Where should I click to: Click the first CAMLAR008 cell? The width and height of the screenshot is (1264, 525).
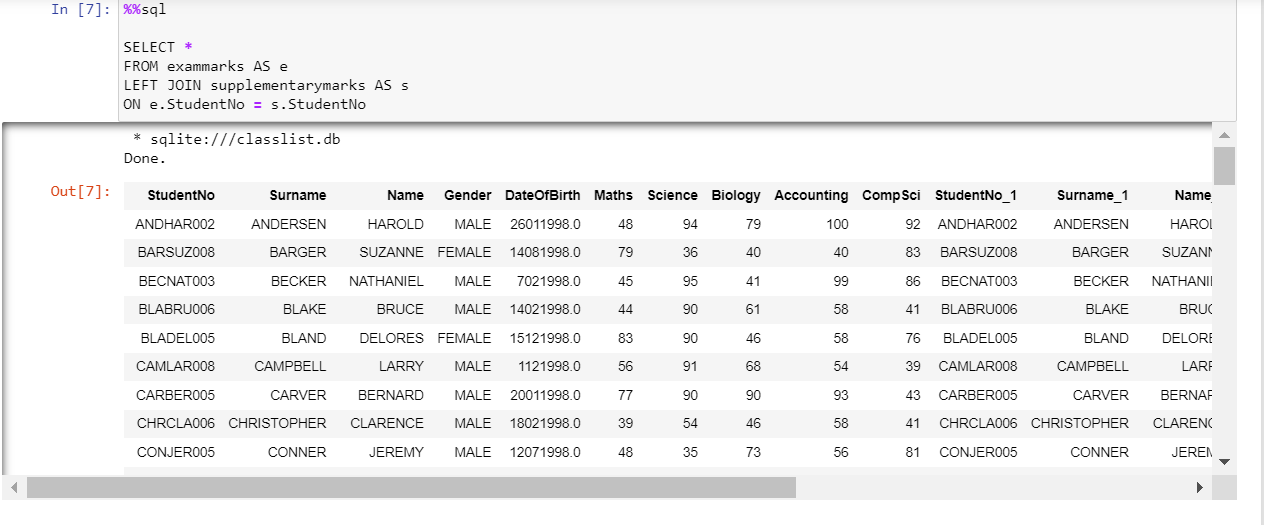click(x=176, y=366)
